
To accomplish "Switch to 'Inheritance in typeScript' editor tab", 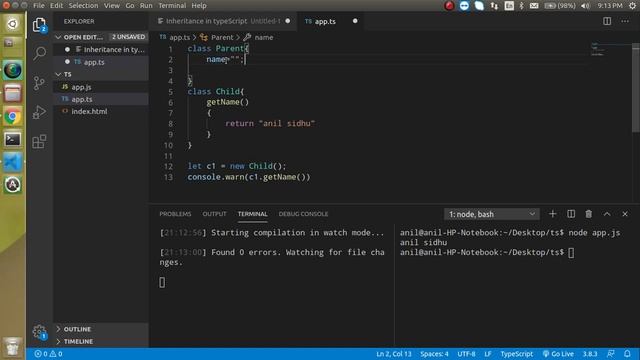I will [x=224, y=21].
